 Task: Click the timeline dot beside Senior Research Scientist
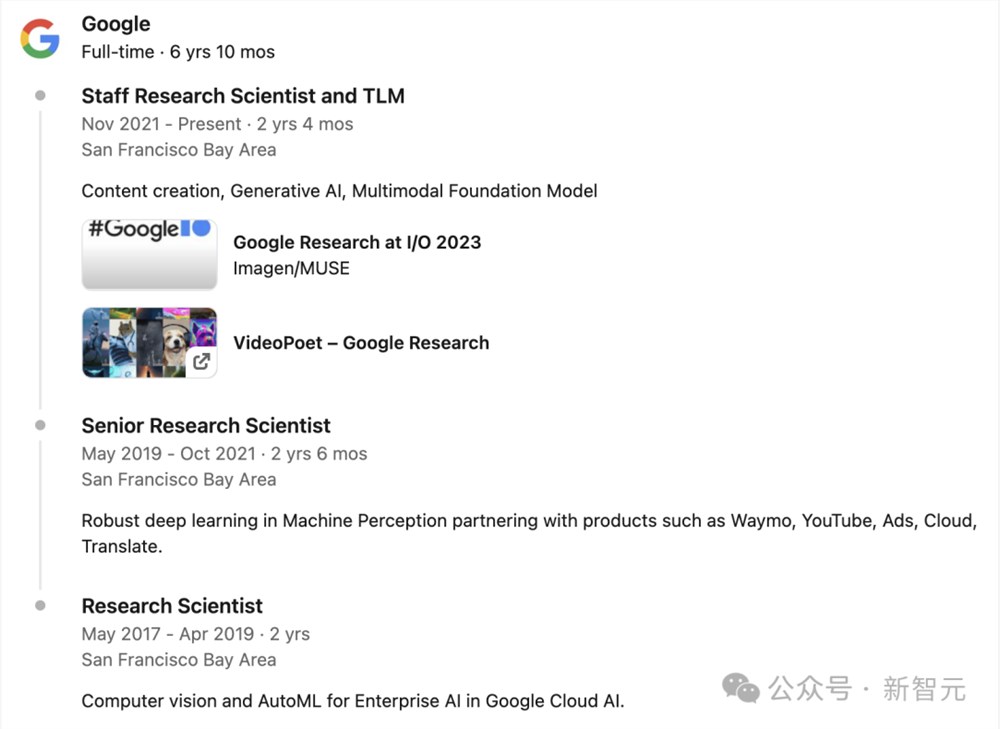[40, 424]
